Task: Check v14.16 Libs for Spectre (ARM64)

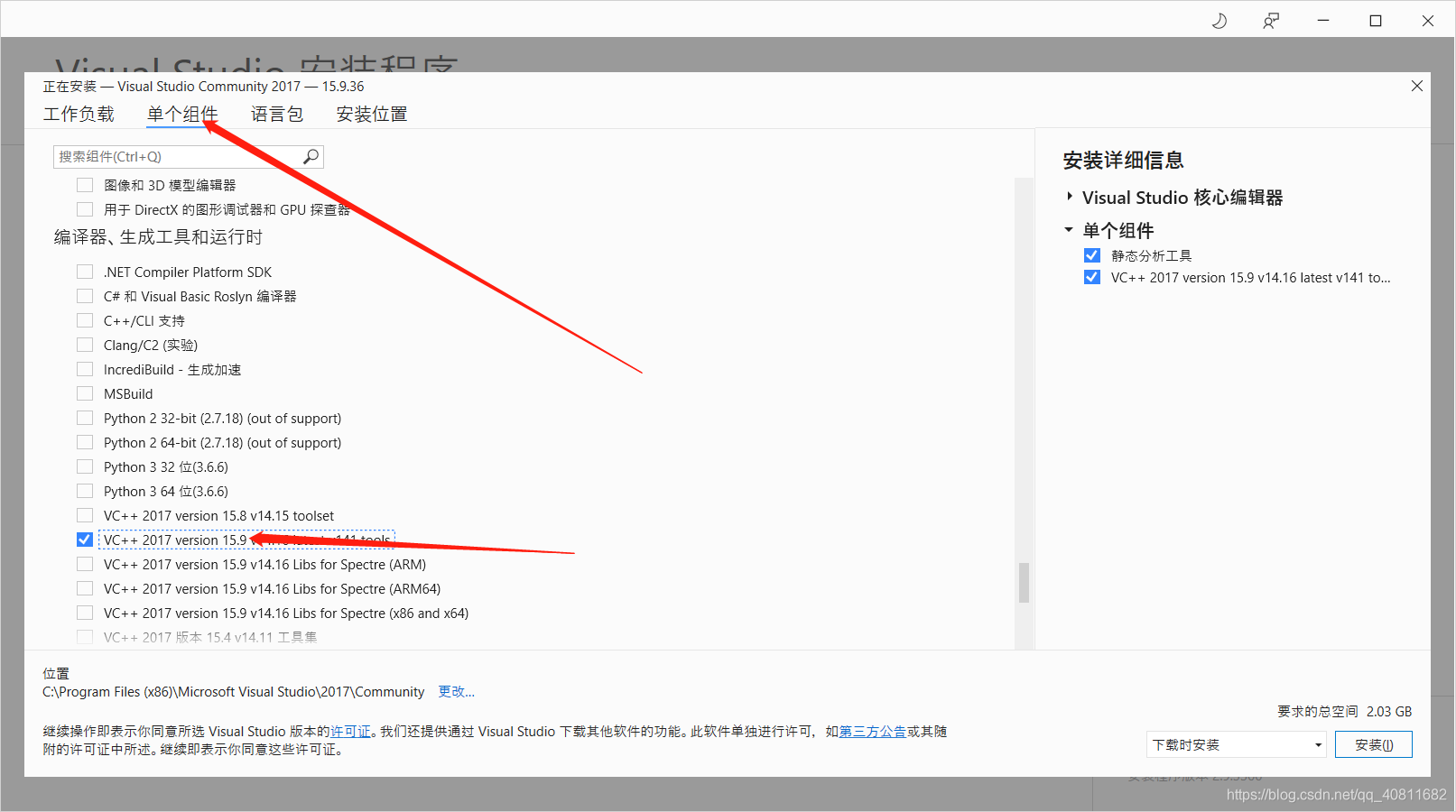Action: [x=85, y=588]
